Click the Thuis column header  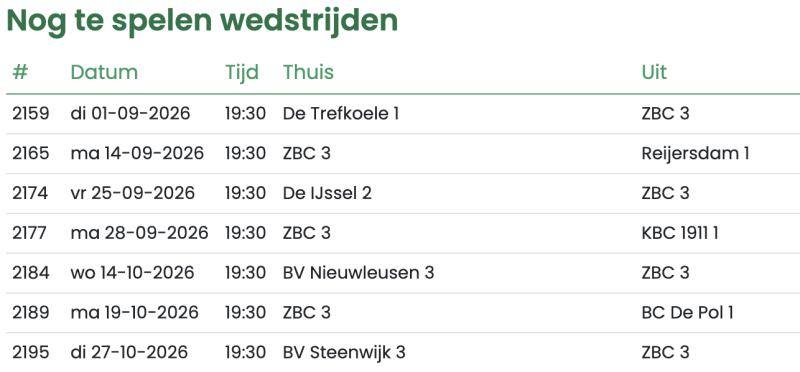click(x=308, y=72)
